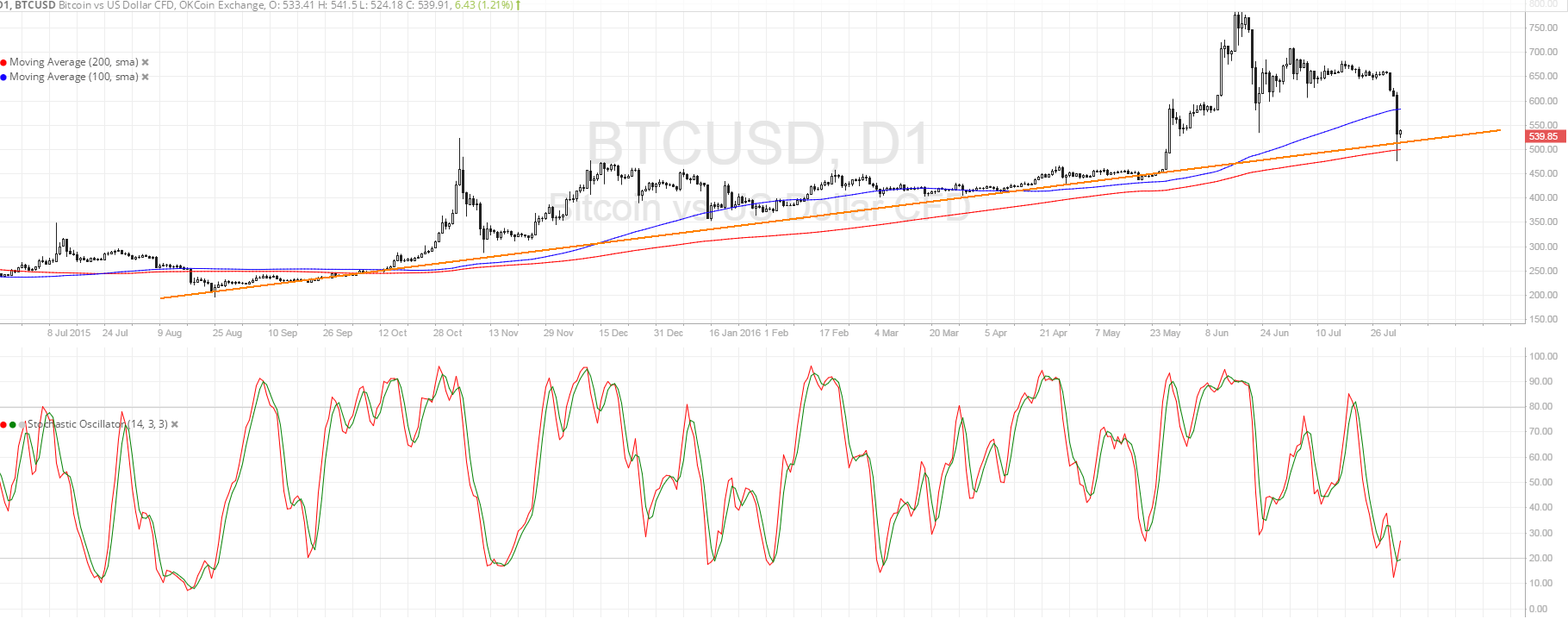Click the 12 Oct date label
The height and width of the screenshot is (619, 1568).
393,333
